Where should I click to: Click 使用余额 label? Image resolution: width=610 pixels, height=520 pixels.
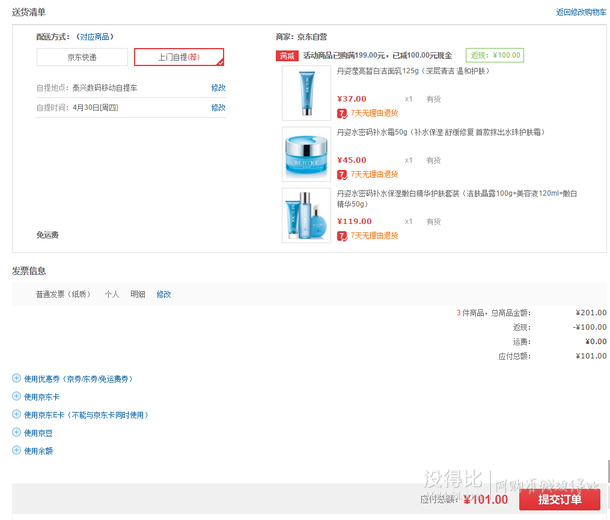(38, 451)
